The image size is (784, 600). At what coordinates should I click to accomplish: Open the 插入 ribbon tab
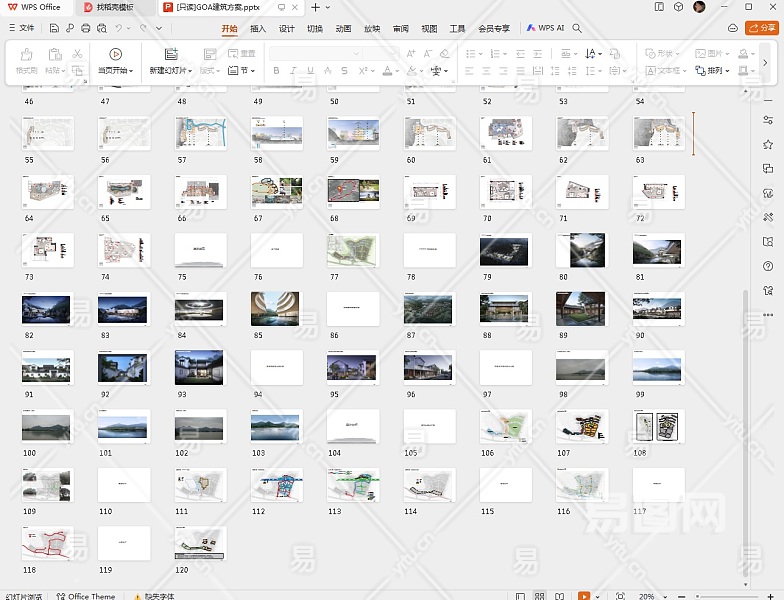click(258, 29)
